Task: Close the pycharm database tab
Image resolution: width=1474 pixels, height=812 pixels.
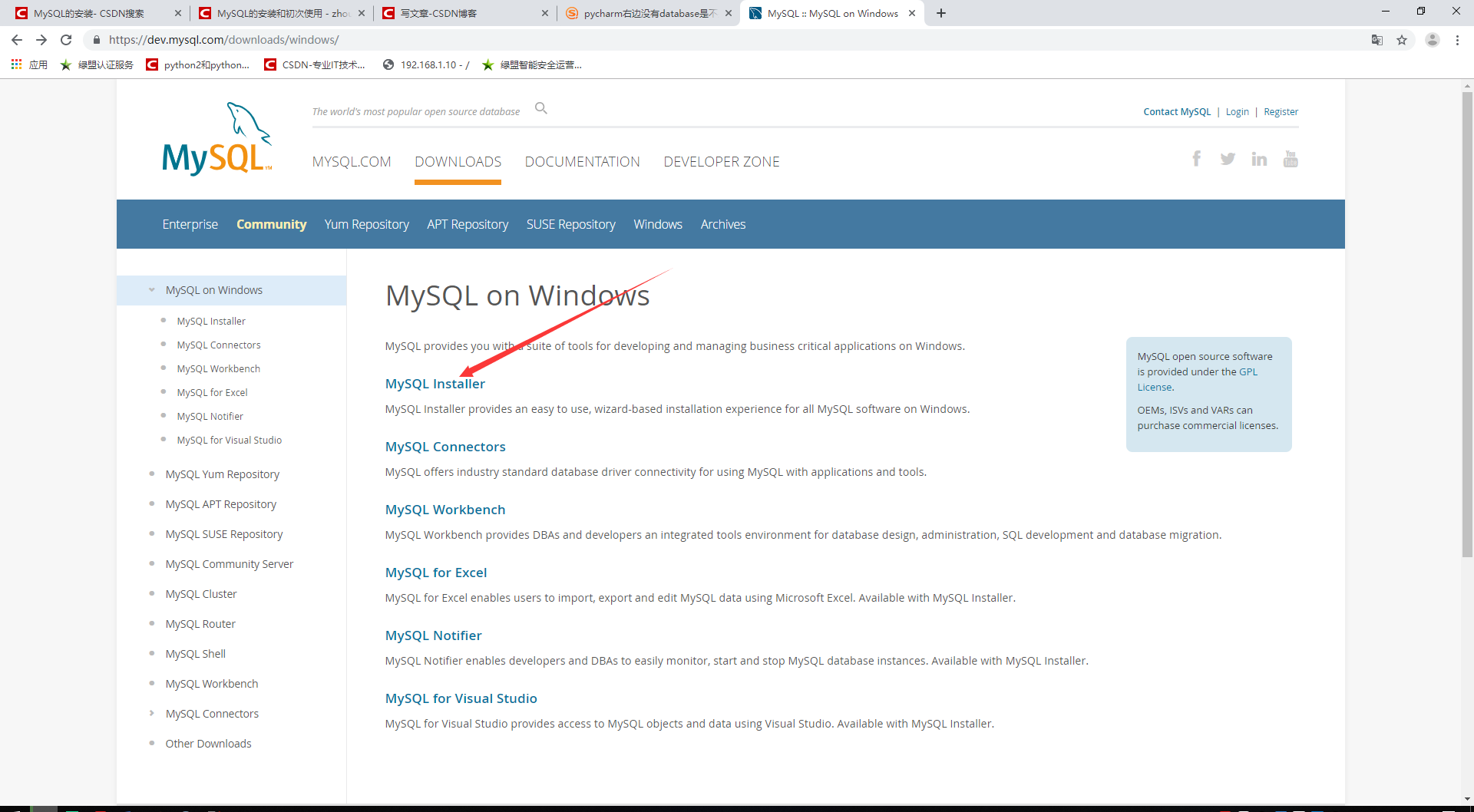Action: [x=729, y=13]
